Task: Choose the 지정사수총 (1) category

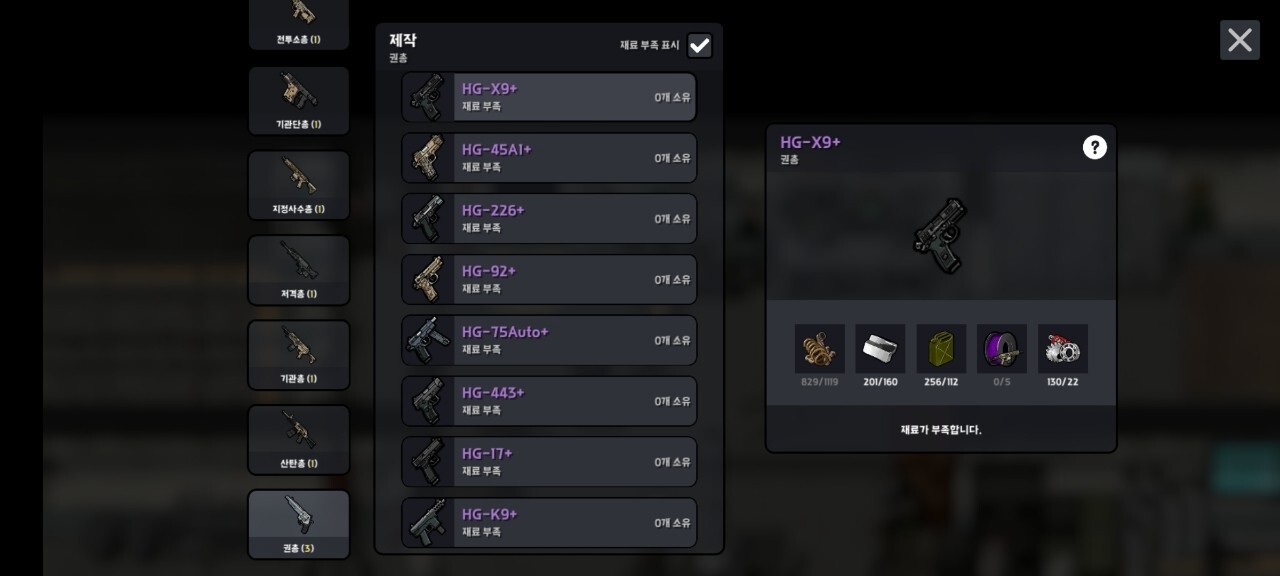Action: coord(299,185)
